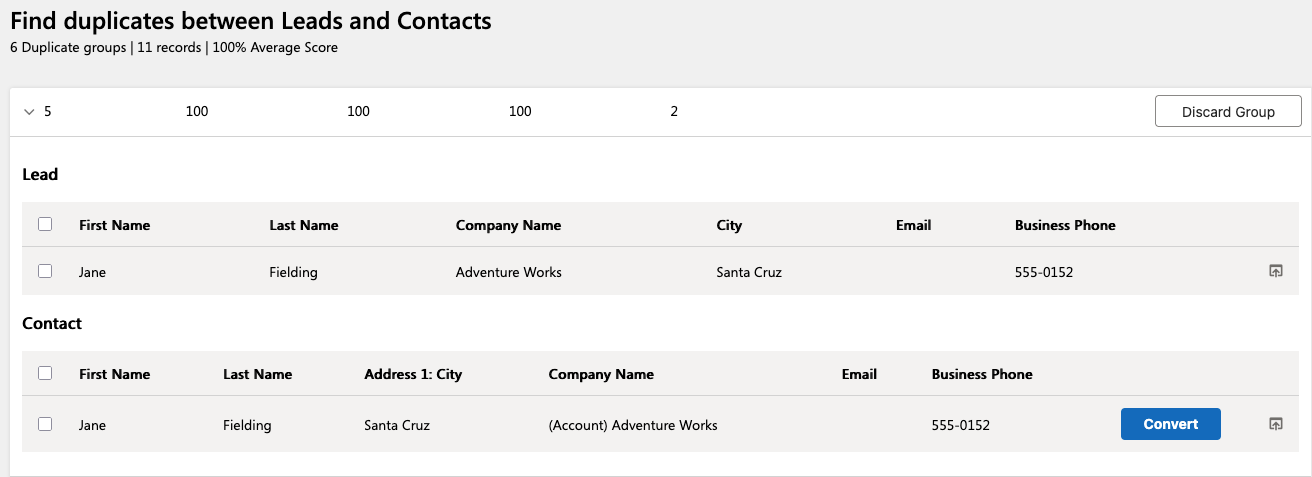Sort leads by the First Name column
1312x477 pixels.
point(114,225)
